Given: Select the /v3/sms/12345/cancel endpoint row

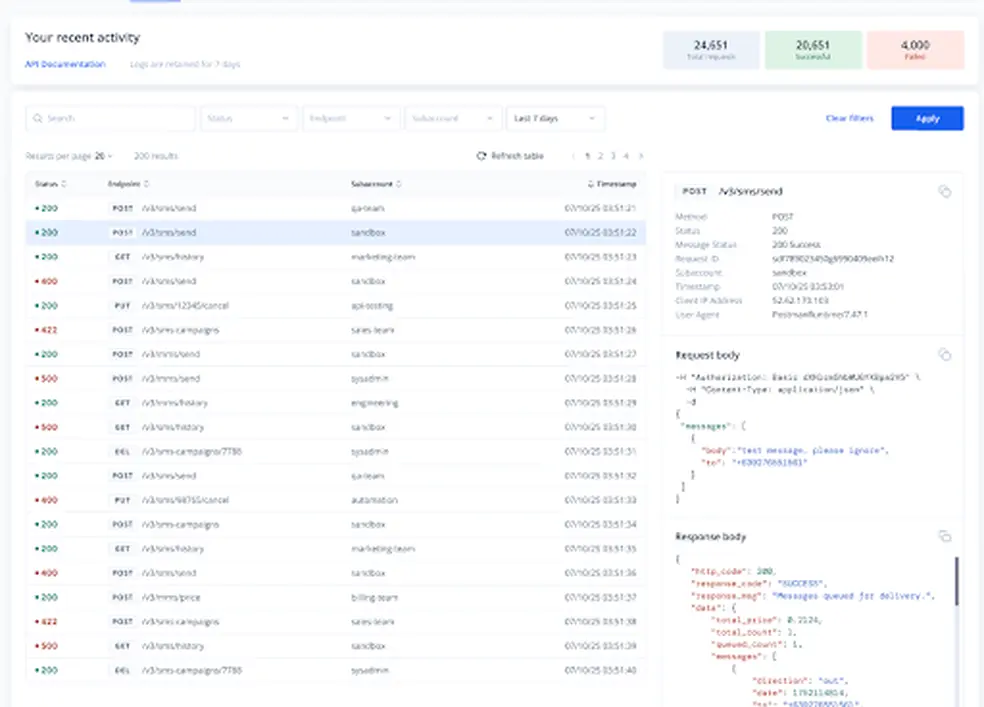Looking at the screenshot, I should tap(336, 306).
